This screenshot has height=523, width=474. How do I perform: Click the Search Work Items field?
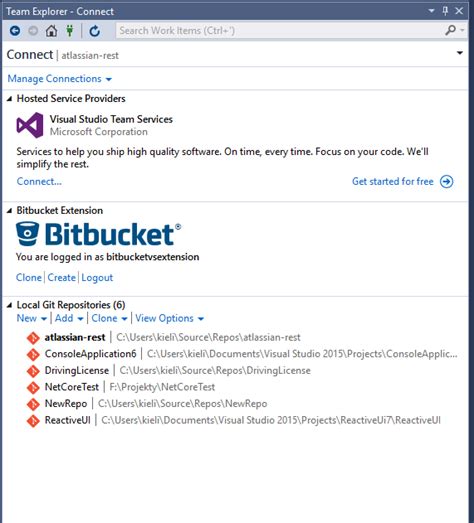click(x=280, y=31)
